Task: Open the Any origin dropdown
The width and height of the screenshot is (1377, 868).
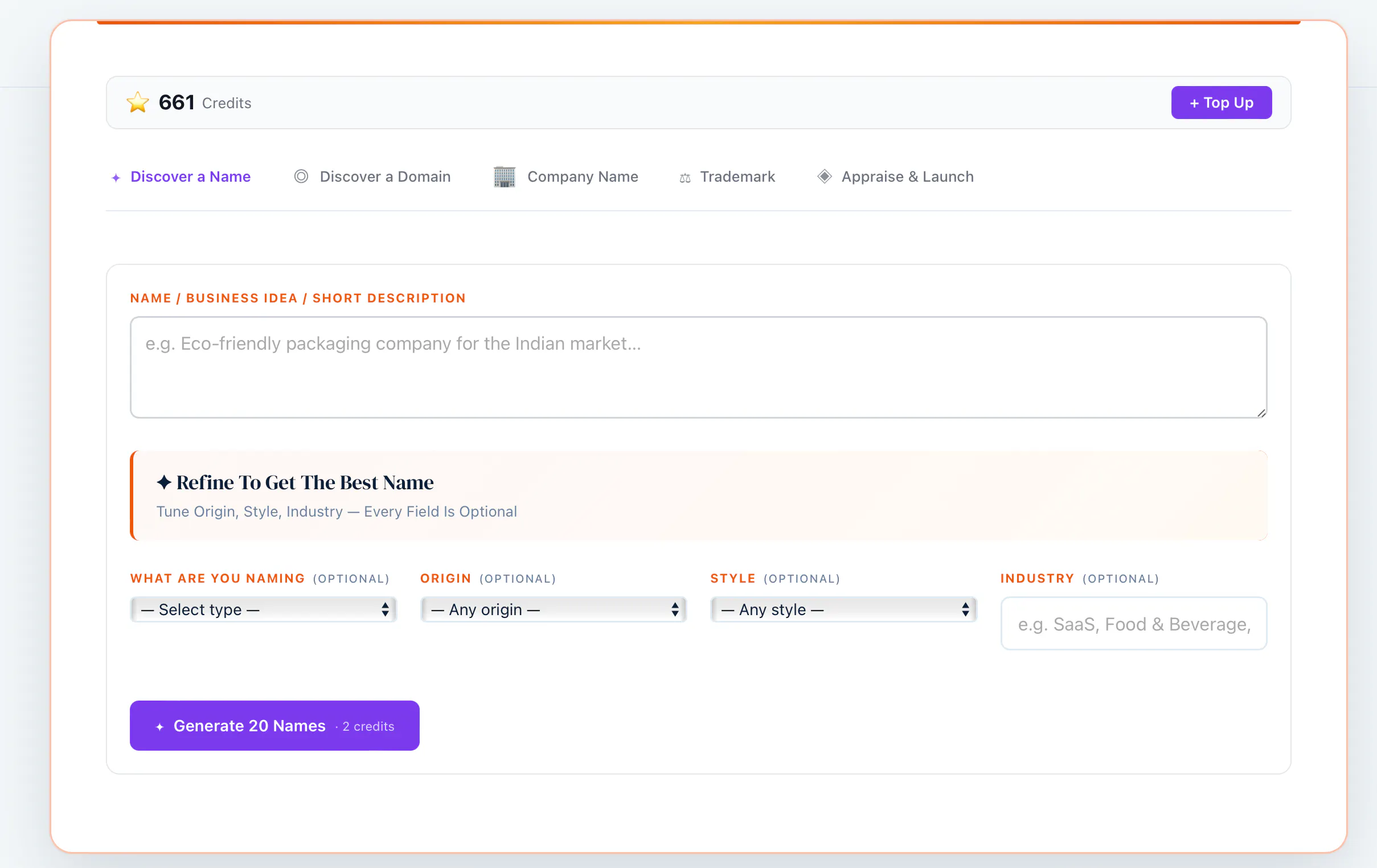Action: (x=554, y=609)
